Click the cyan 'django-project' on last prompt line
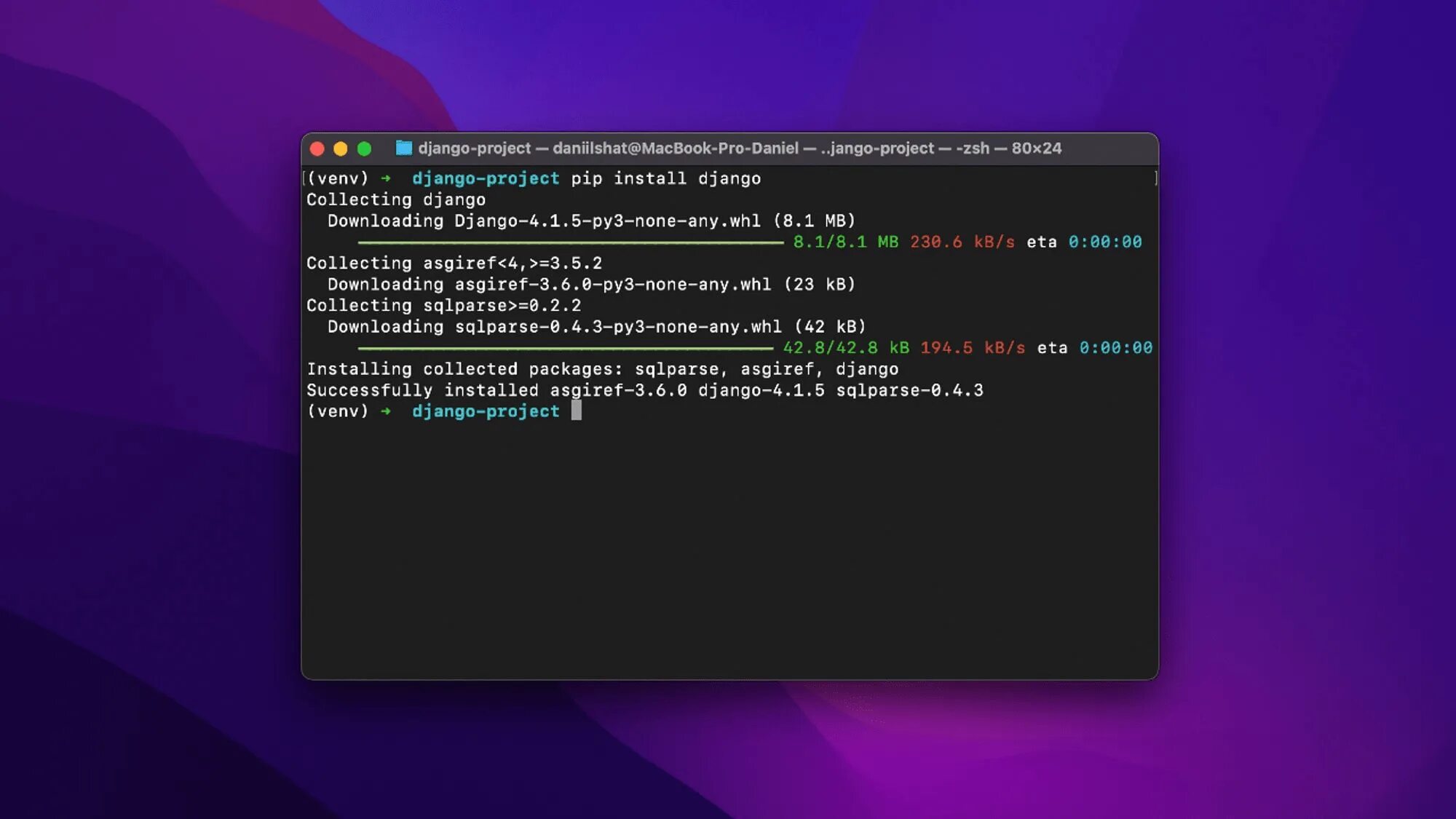Screen dimensions: 1456x819 pyautogui.click(x=486, y=411)
